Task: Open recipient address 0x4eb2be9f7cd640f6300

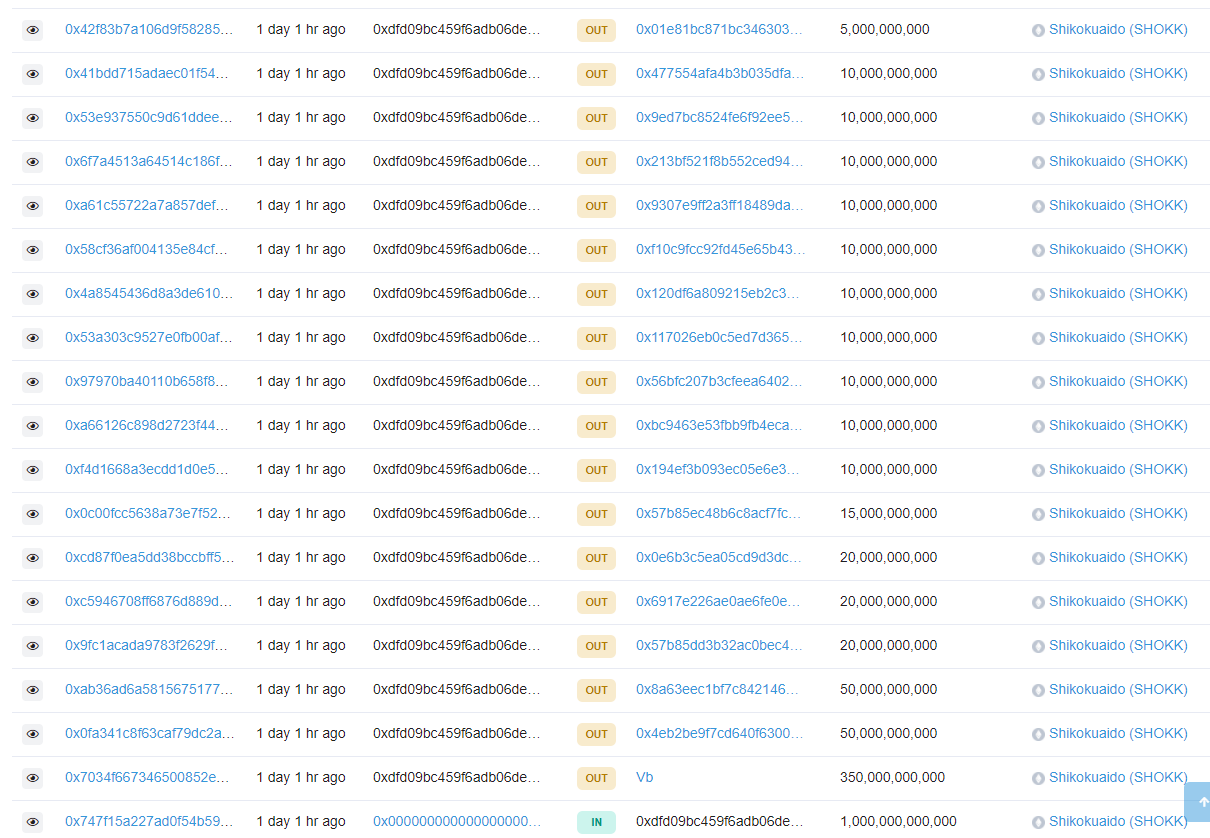Action: click(x=719, y=734)
